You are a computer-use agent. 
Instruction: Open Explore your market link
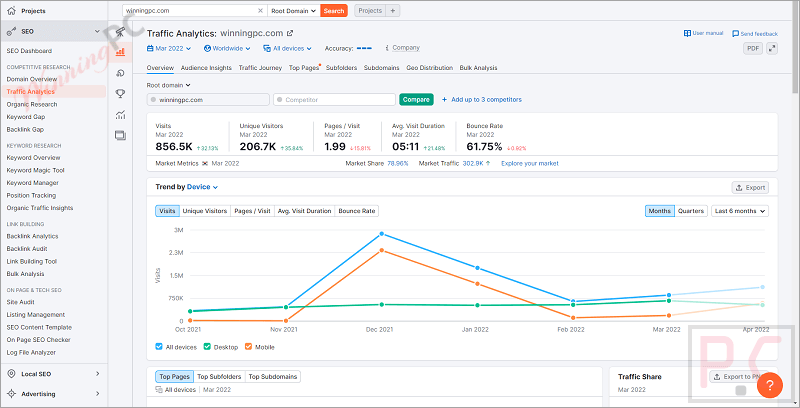[530, 164]
